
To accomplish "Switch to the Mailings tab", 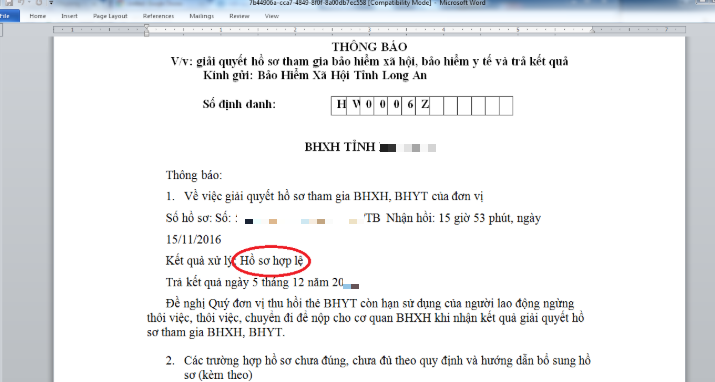I will pyautogui.click(x=202, y=16).
